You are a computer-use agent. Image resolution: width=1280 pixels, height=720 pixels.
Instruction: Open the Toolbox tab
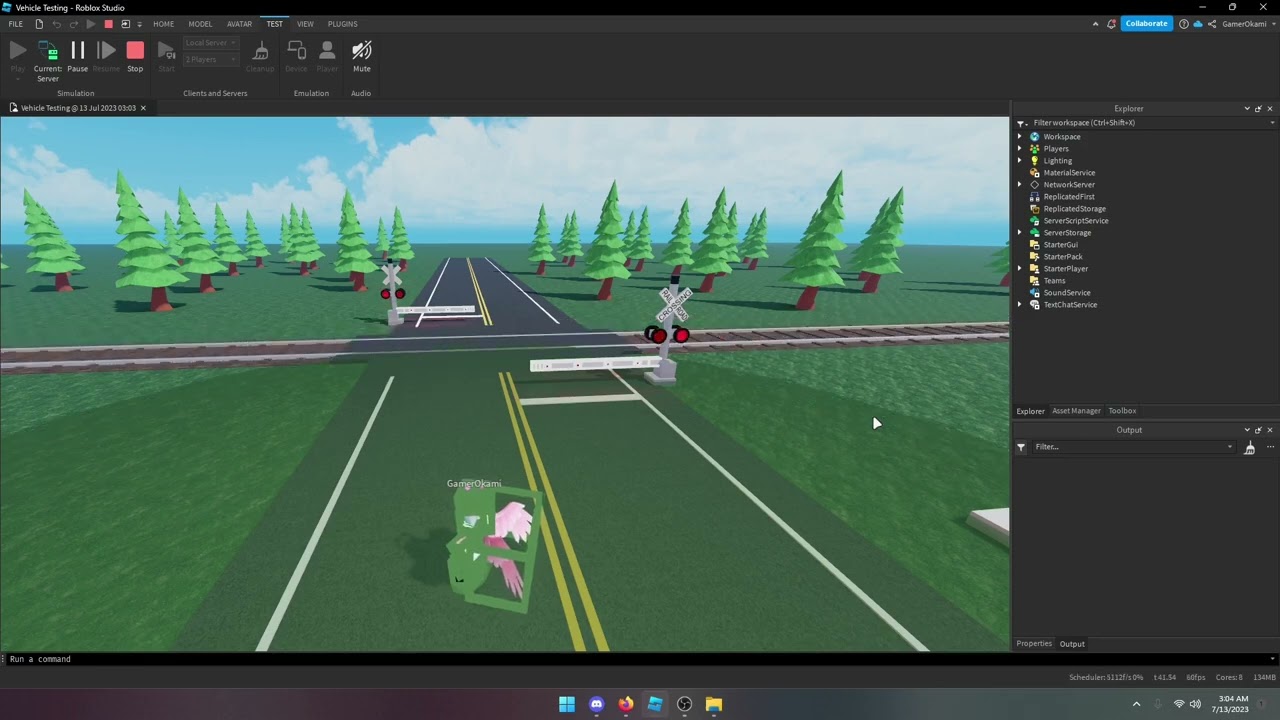1122,411
